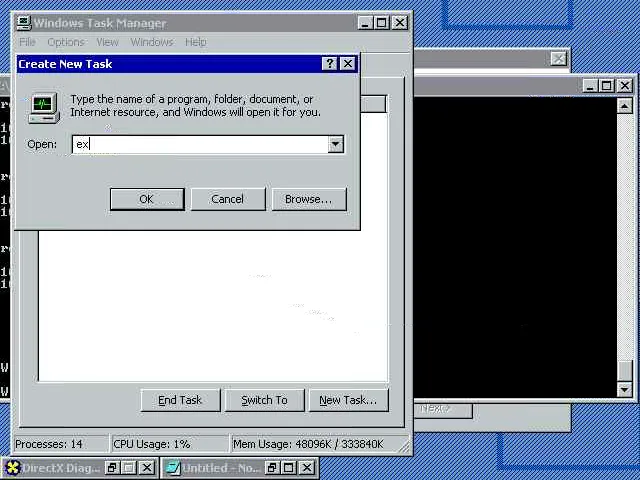
Task: Click OK in Create New Task dialog
Action: click(x=147, y=199)
